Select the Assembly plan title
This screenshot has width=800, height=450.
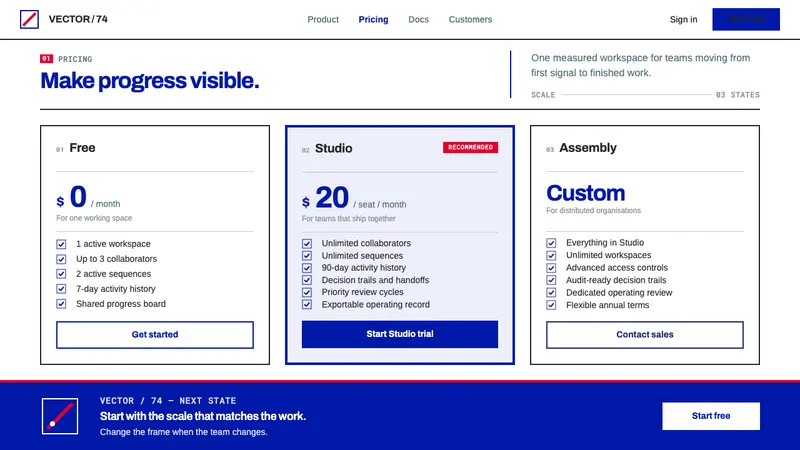588,148
